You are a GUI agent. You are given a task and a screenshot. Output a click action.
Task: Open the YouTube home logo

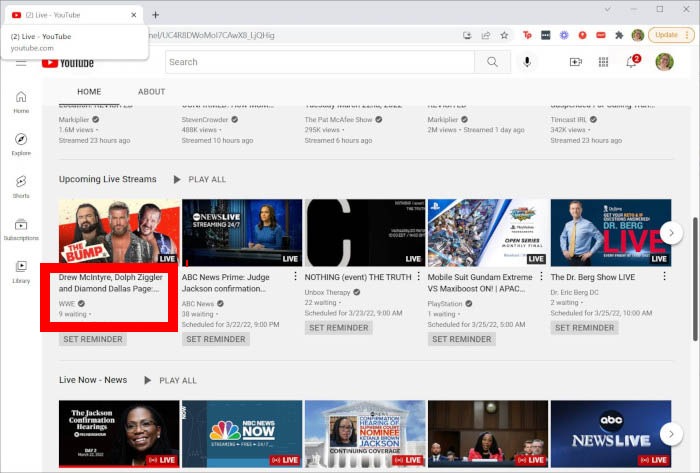pos(68,63)
